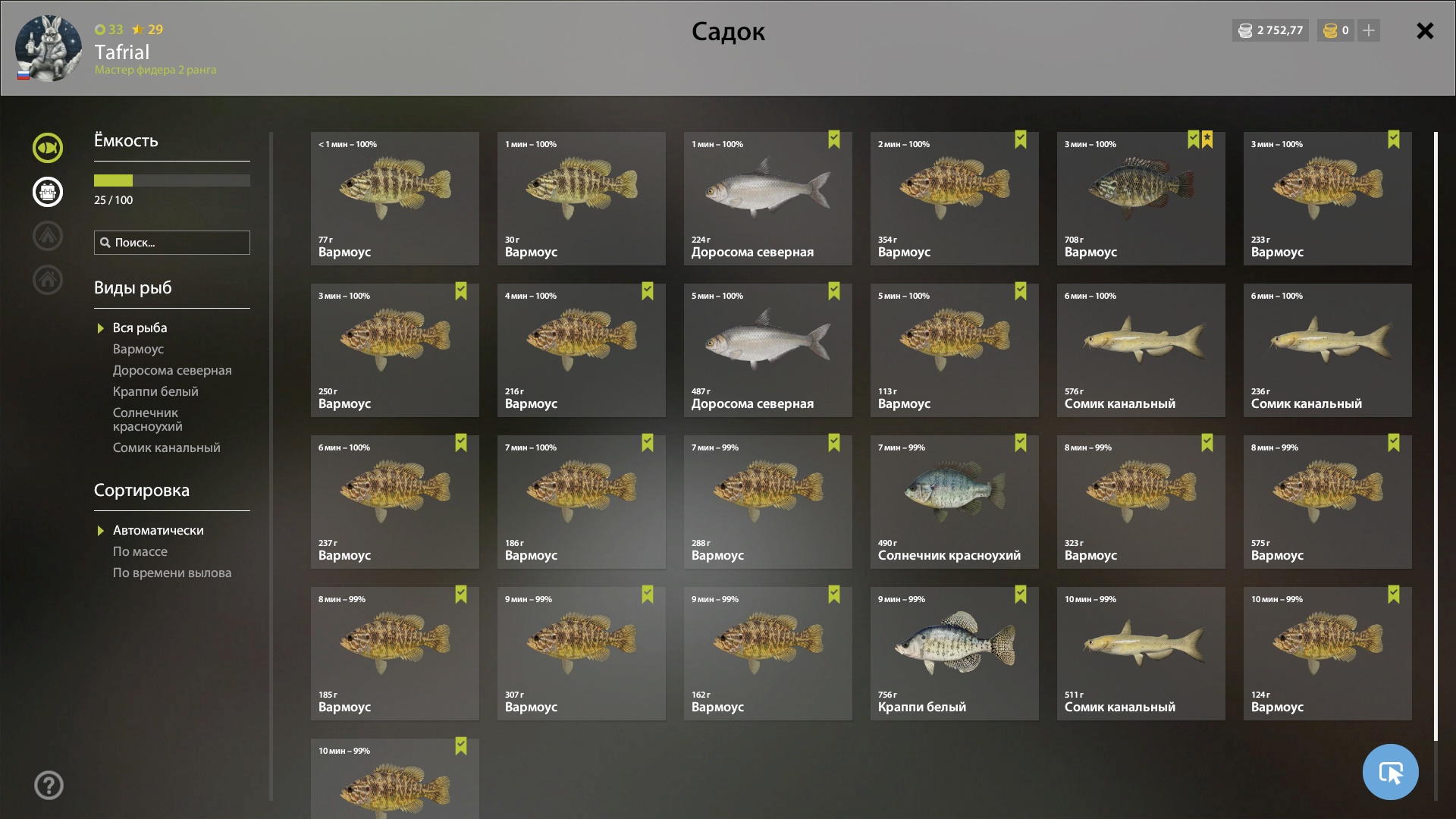Viewport: 1456px width, 819px height.
Task: Choose Автоматически sorting option
Action: click(158, 530)
